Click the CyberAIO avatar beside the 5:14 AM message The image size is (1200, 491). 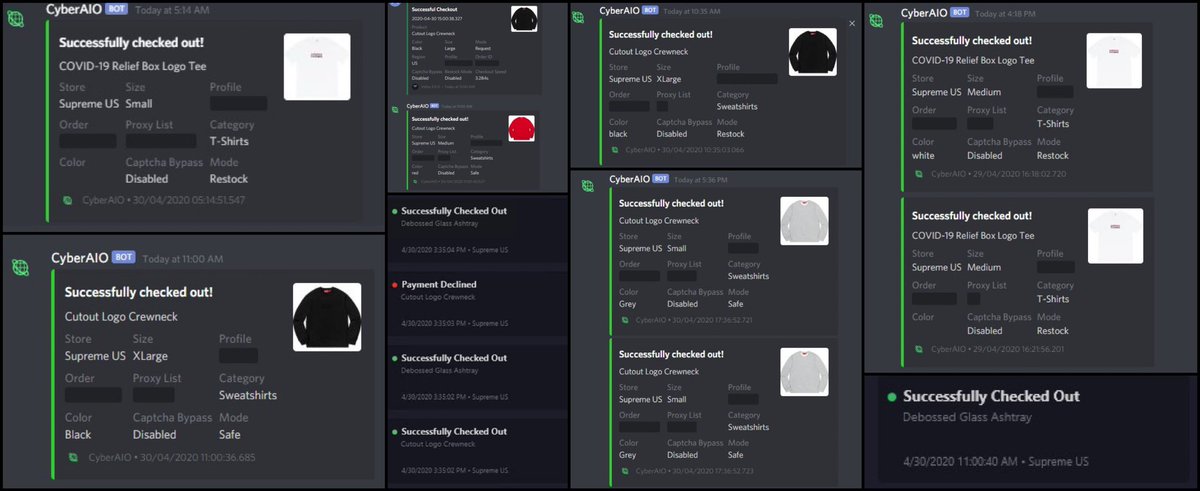[15, 19]
